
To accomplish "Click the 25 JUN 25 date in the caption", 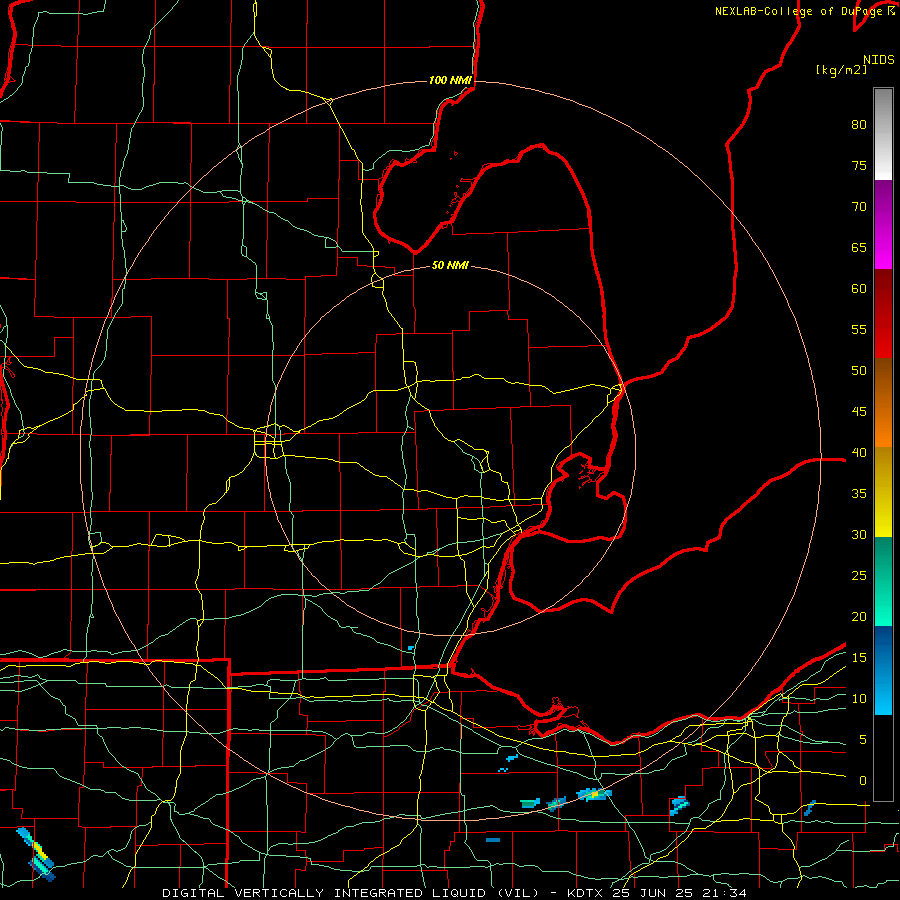I will coord(654,893).
